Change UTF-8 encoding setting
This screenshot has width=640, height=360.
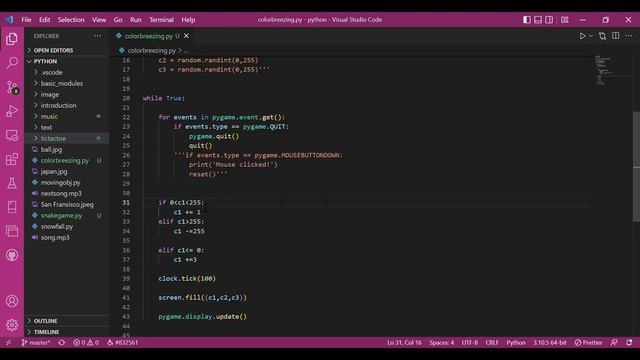click(470, 342)
